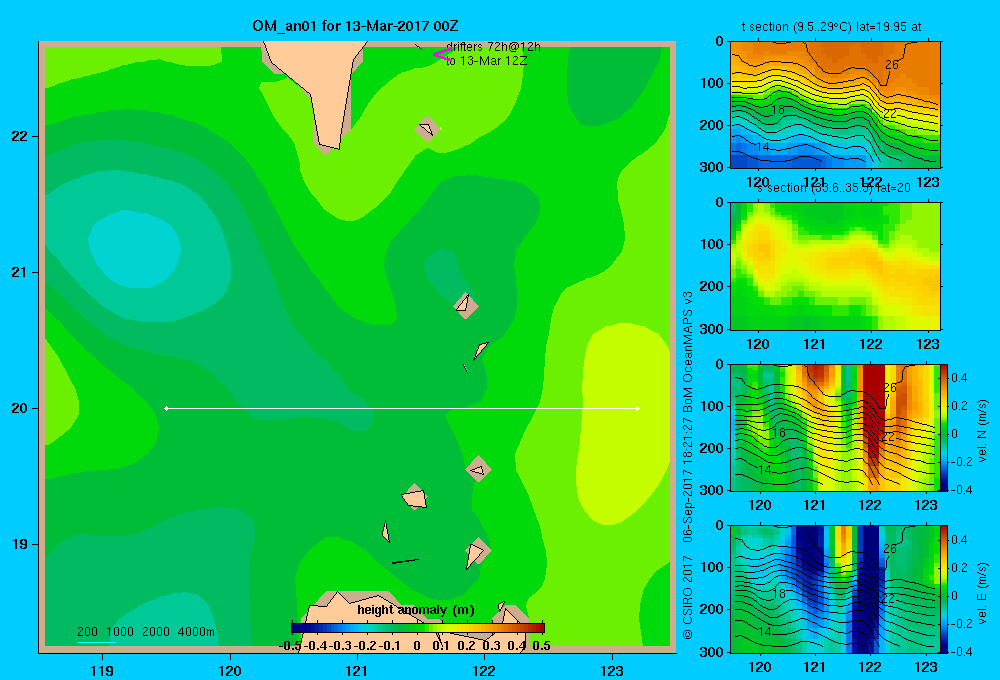Click longitude label 122 on the map axis
The width and height of the screenshot is (1000, 680).
pos(484,670)
